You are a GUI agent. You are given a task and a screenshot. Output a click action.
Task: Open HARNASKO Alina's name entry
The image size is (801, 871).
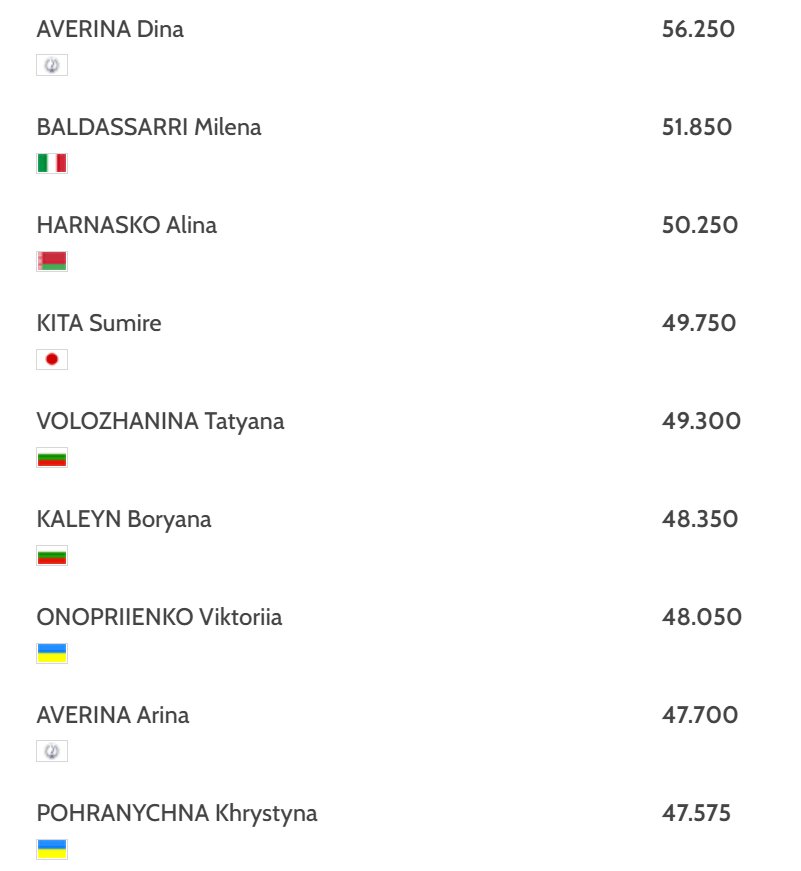tap(127, 225)
